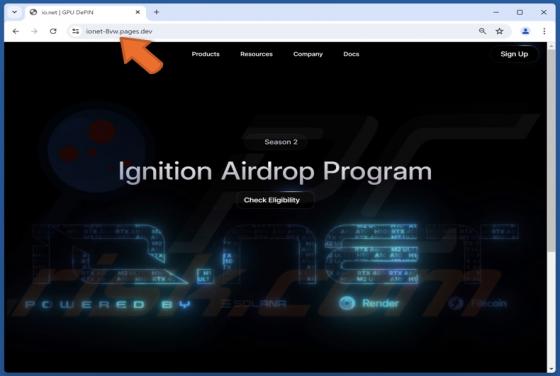The width and height of the screenshot is (560, 376).
Task: Click the Filecoin logo
Action: coord(478,304)
